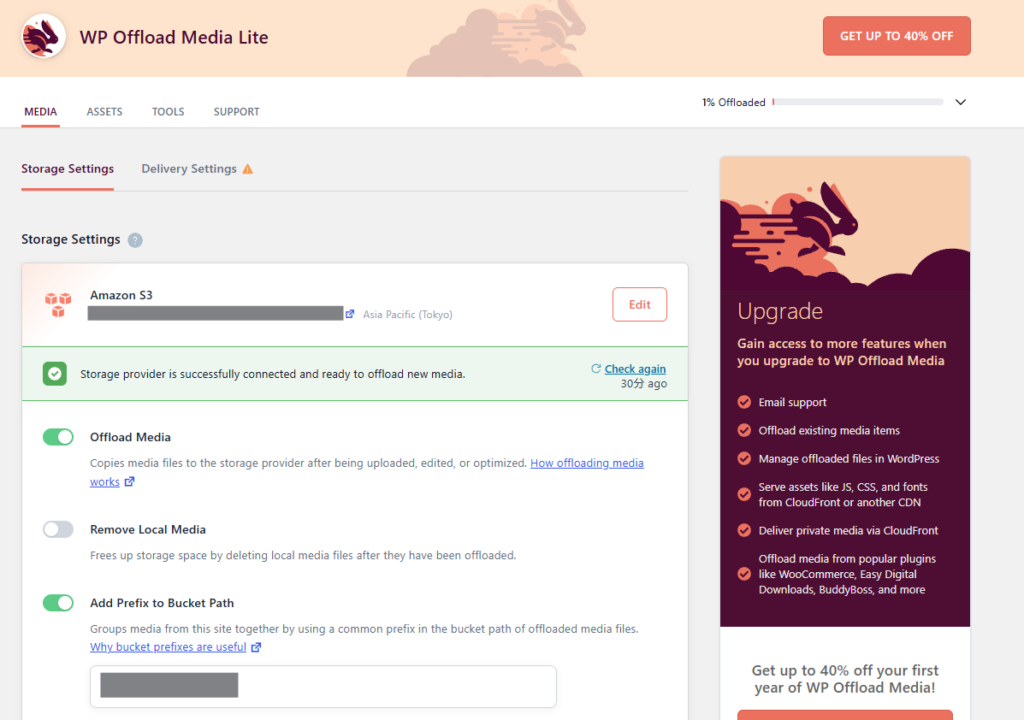Click the Delivery Settings warning triangle icon
Viewport: 1024px width, 720px height.
pos(248,169)
